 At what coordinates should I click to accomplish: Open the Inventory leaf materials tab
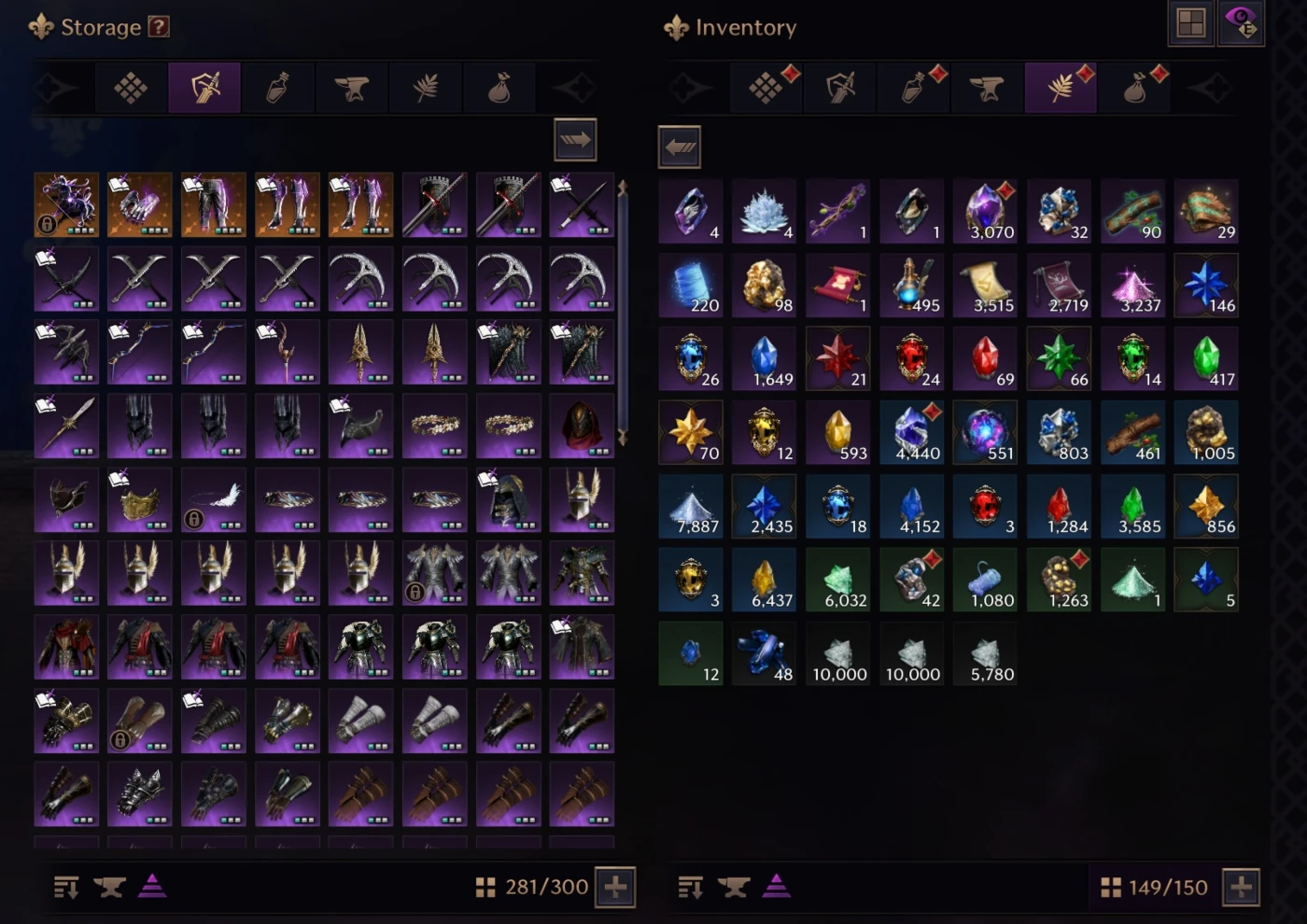[1061, 88]
